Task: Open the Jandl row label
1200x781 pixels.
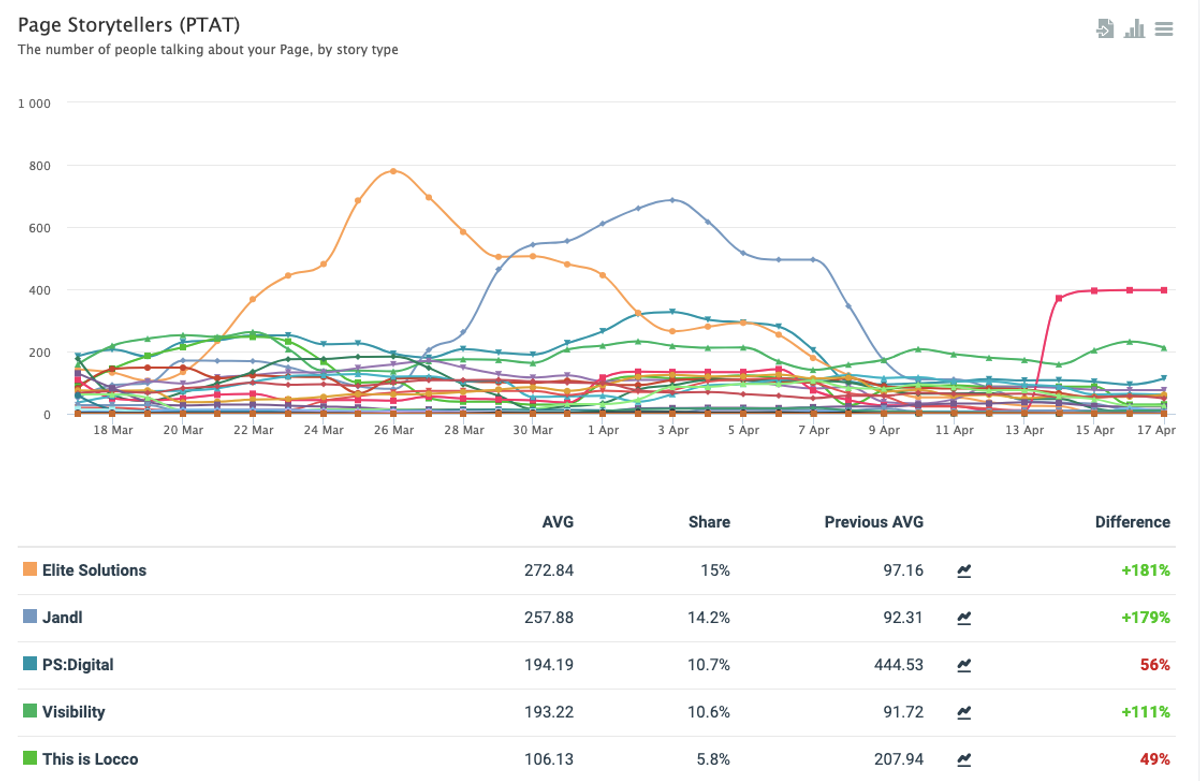Action: point(62,617)
